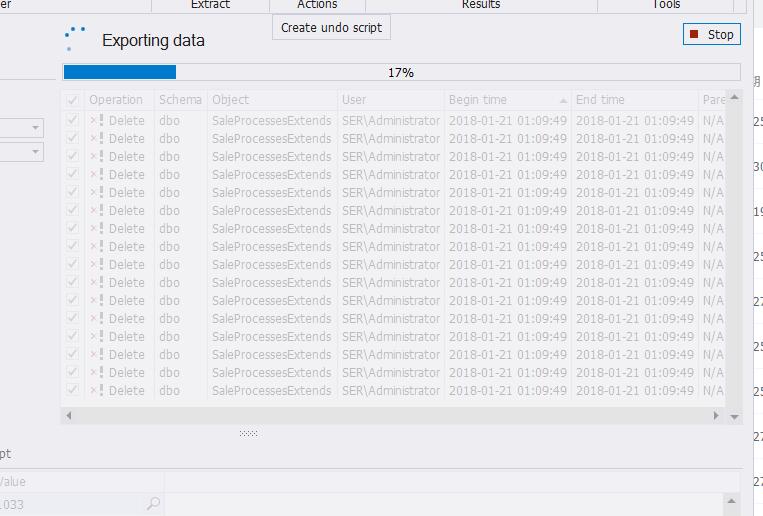Open the upper dropdown in left panel
763x516 pixels.
(35, 128)
